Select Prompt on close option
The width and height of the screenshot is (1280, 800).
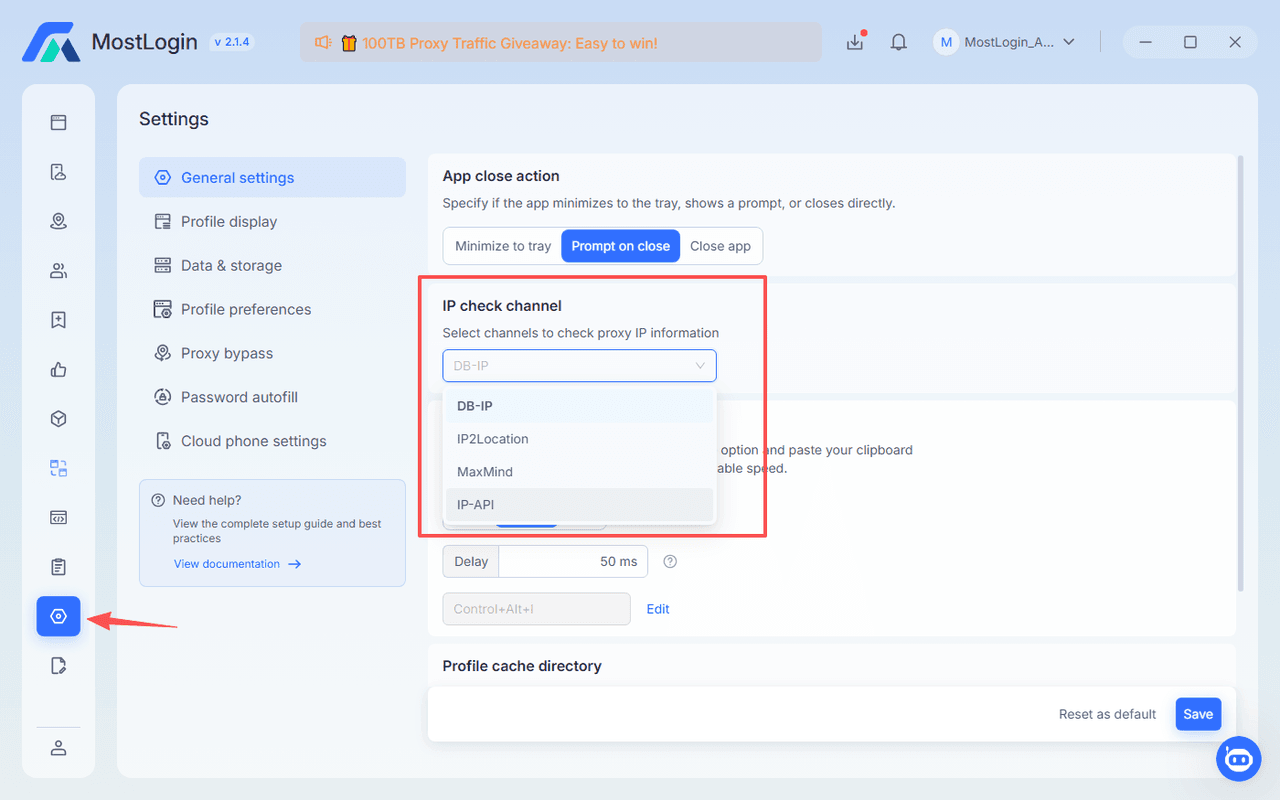point(621,246)
